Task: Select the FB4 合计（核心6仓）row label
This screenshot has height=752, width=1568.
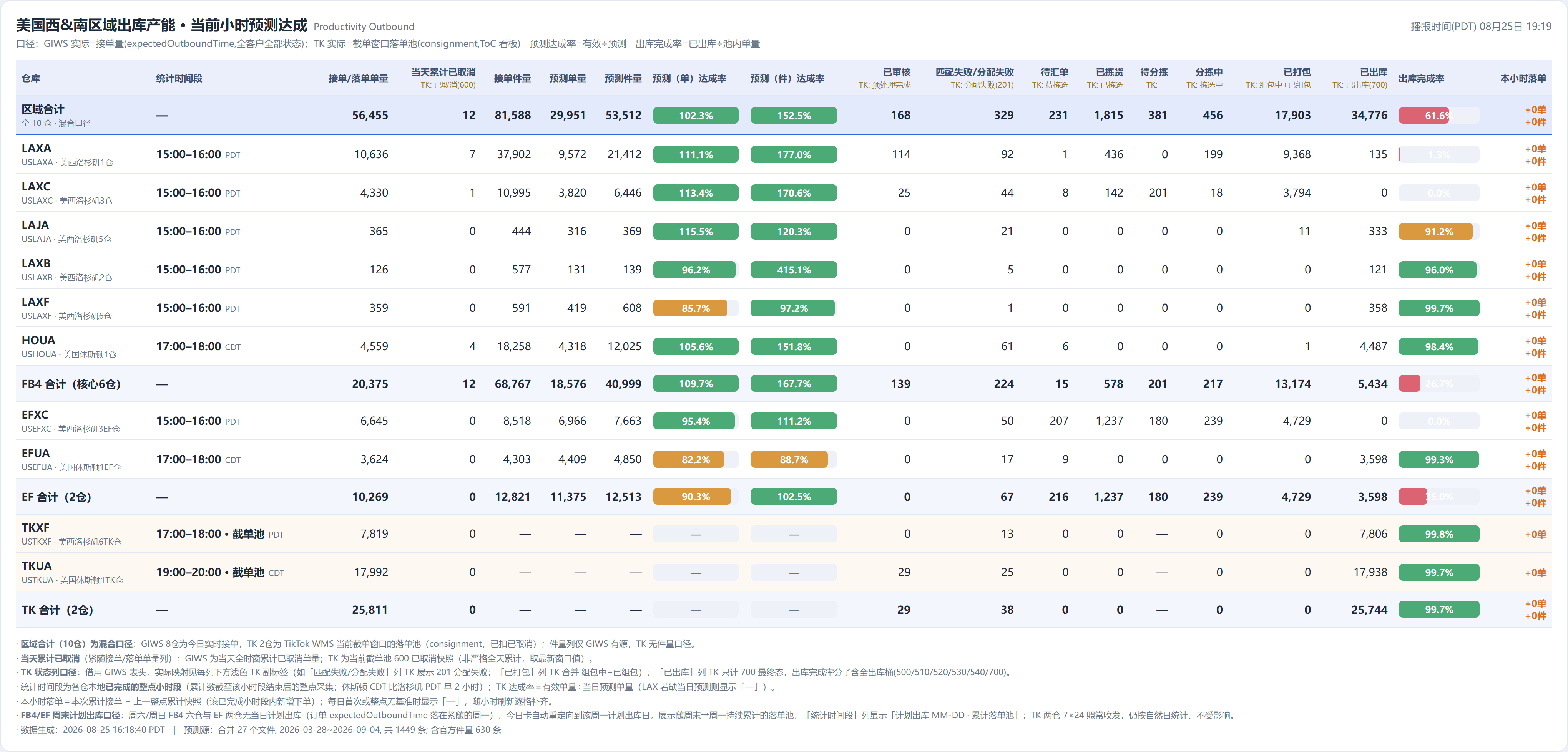Action: click(71, 384)
